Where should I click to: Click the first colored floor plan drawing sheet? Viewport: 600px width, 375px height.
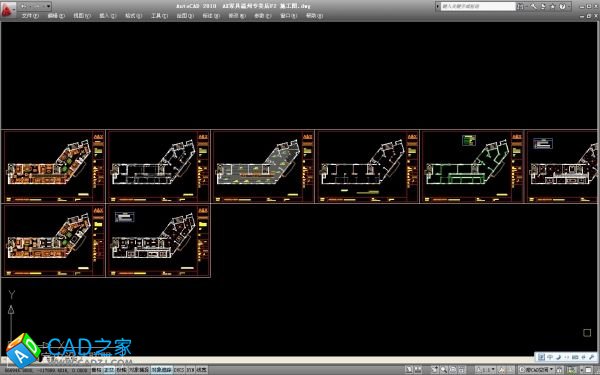click(54, 166)
